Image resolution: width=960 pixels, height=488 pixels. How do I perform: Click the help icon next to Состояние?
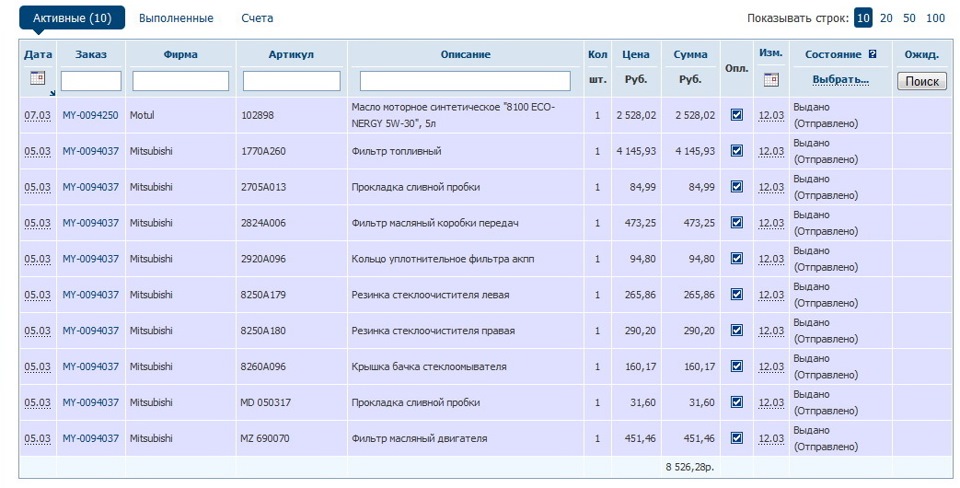coord(873,54)
